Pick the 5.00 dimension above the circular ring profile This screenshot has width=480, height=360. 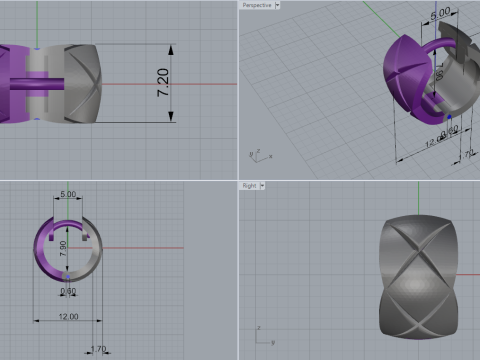[x=68, y=194]
